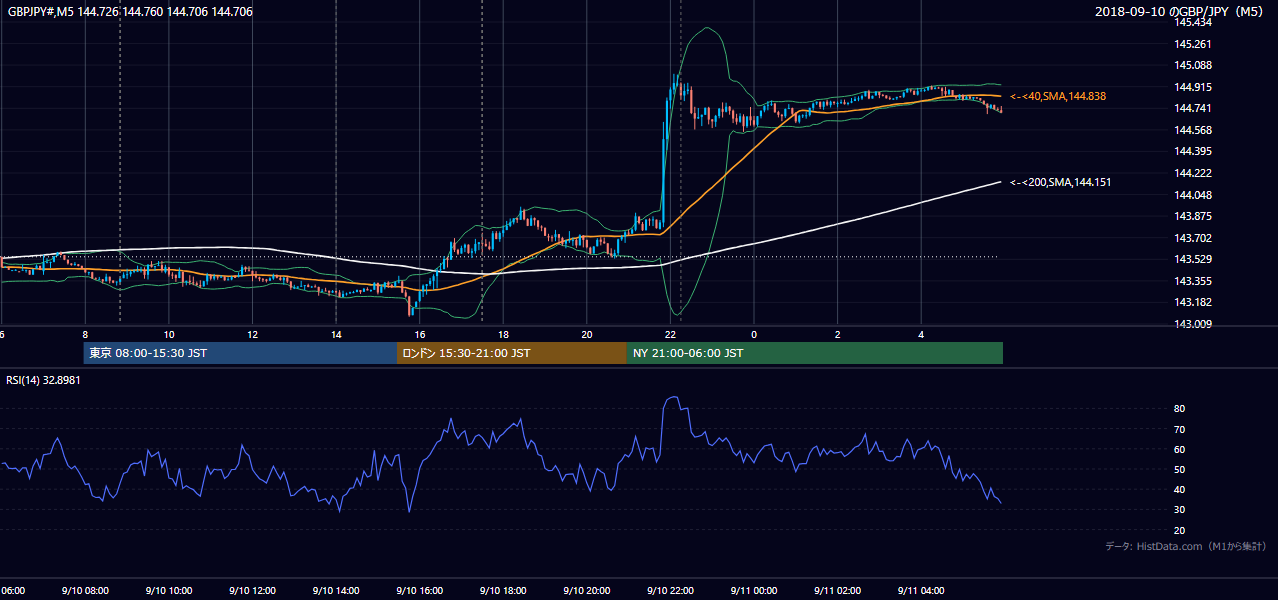
Task: Click price axis value 144.048
Action: (x=1192, y=195)
